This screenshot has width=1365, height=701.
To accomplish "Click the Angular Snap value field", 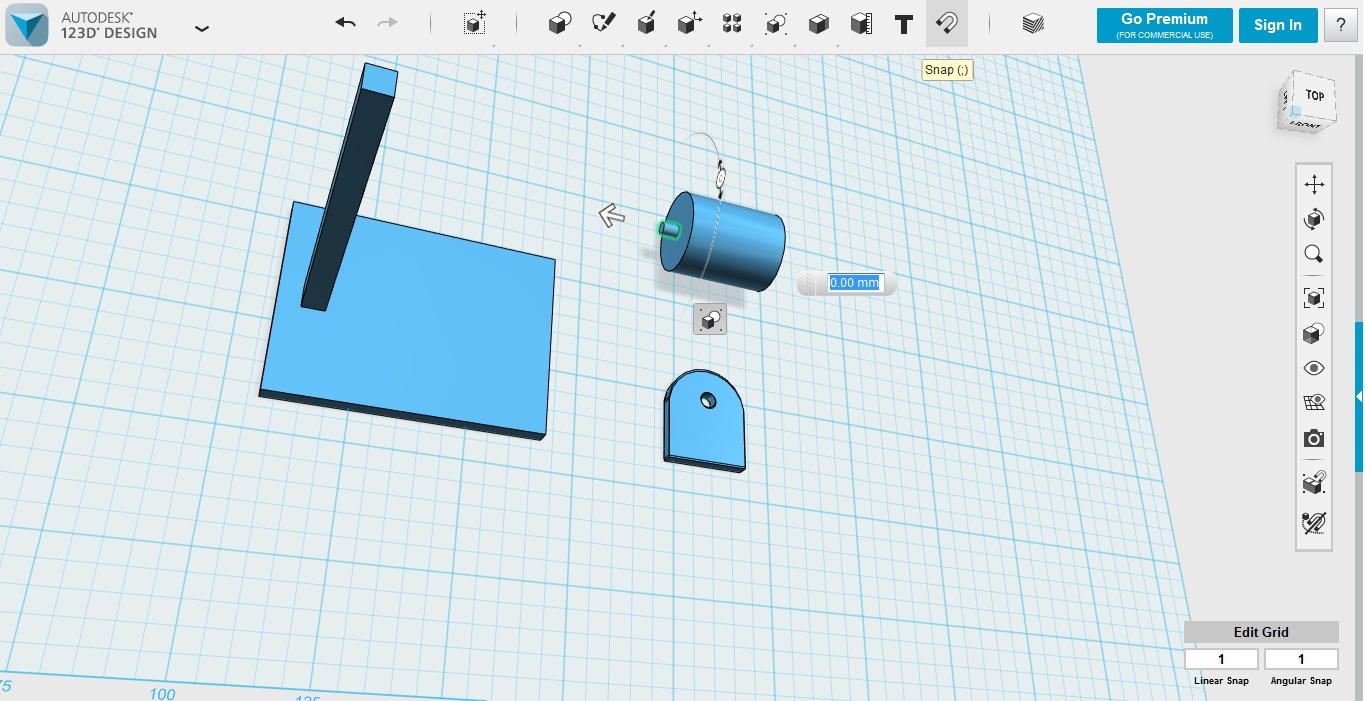I will click(x=1301, y=659).
